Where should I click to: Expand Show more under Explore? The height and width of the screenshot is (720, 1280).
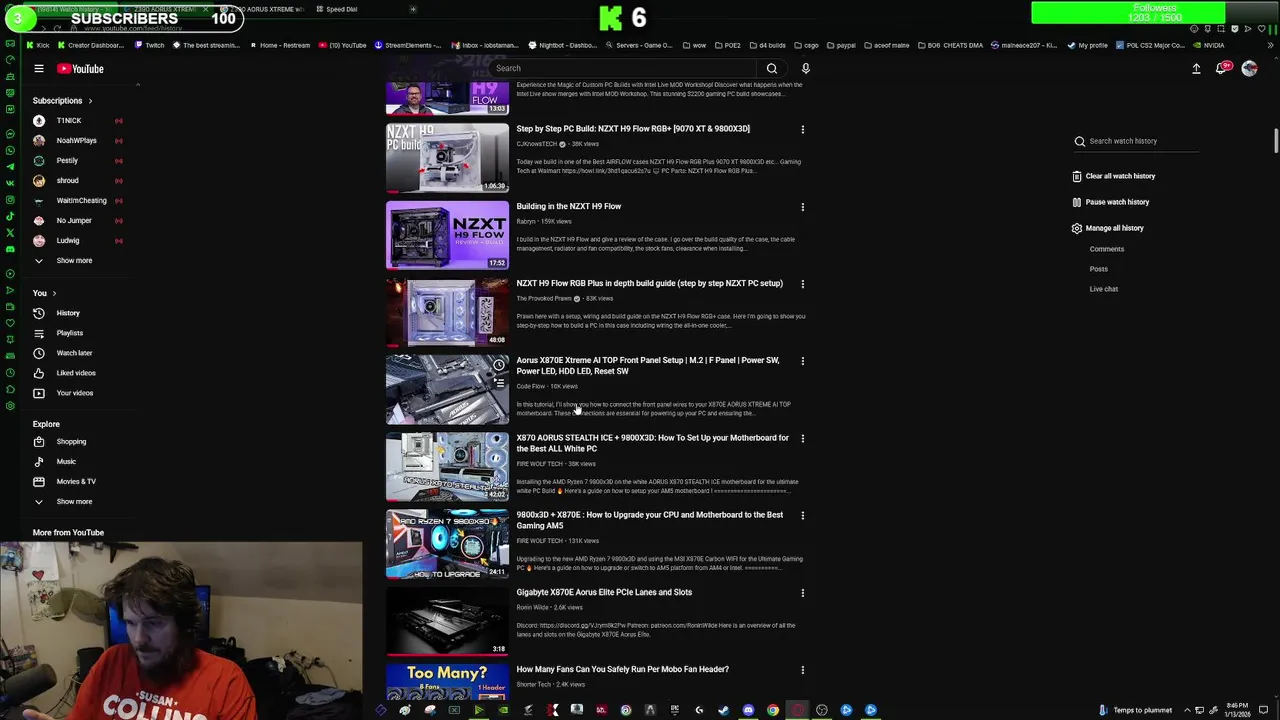pos(74,502)
